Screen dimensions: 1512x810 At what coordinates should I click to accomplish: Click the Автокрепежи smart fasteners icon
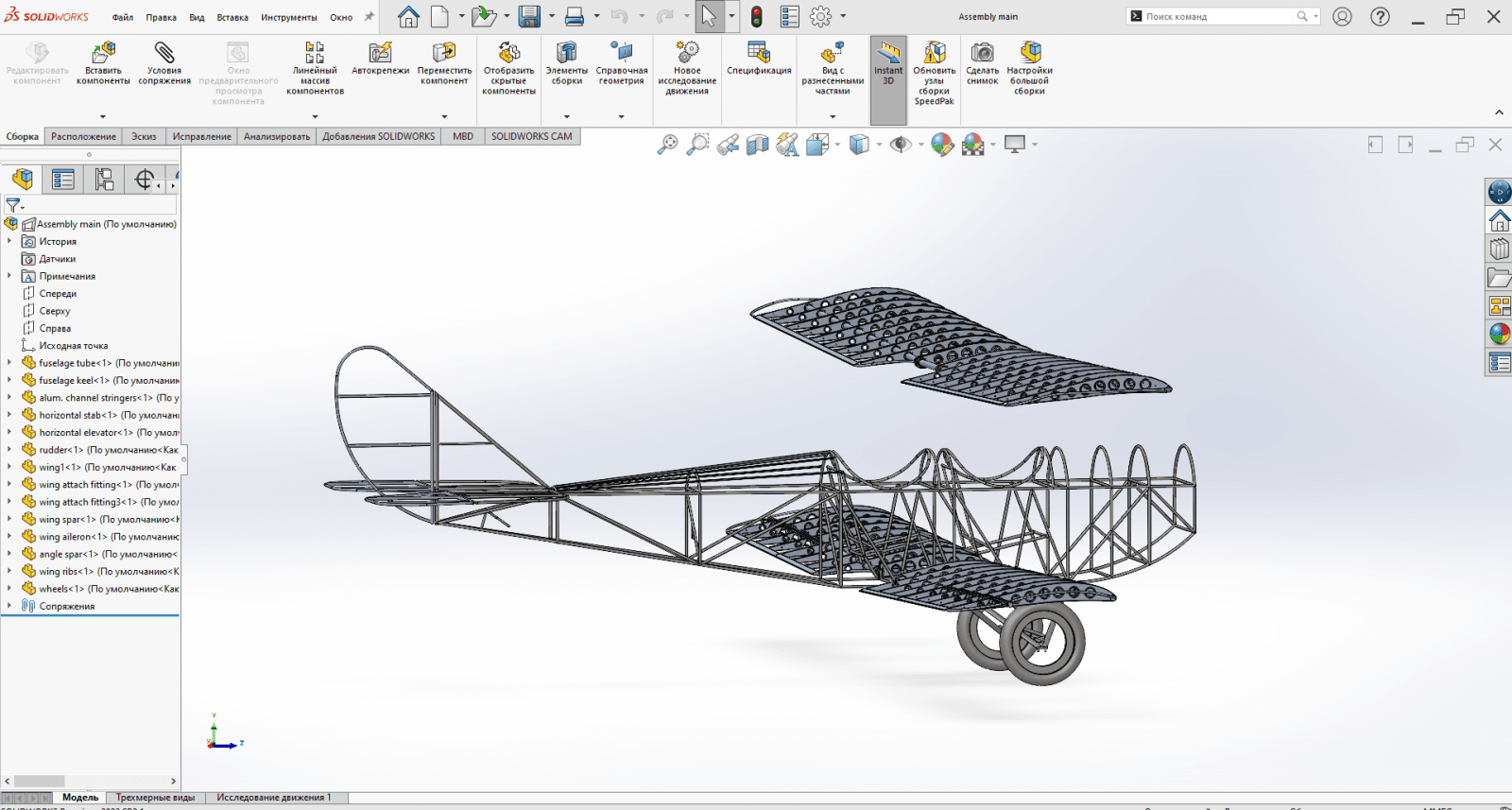(x=380, y=55)
